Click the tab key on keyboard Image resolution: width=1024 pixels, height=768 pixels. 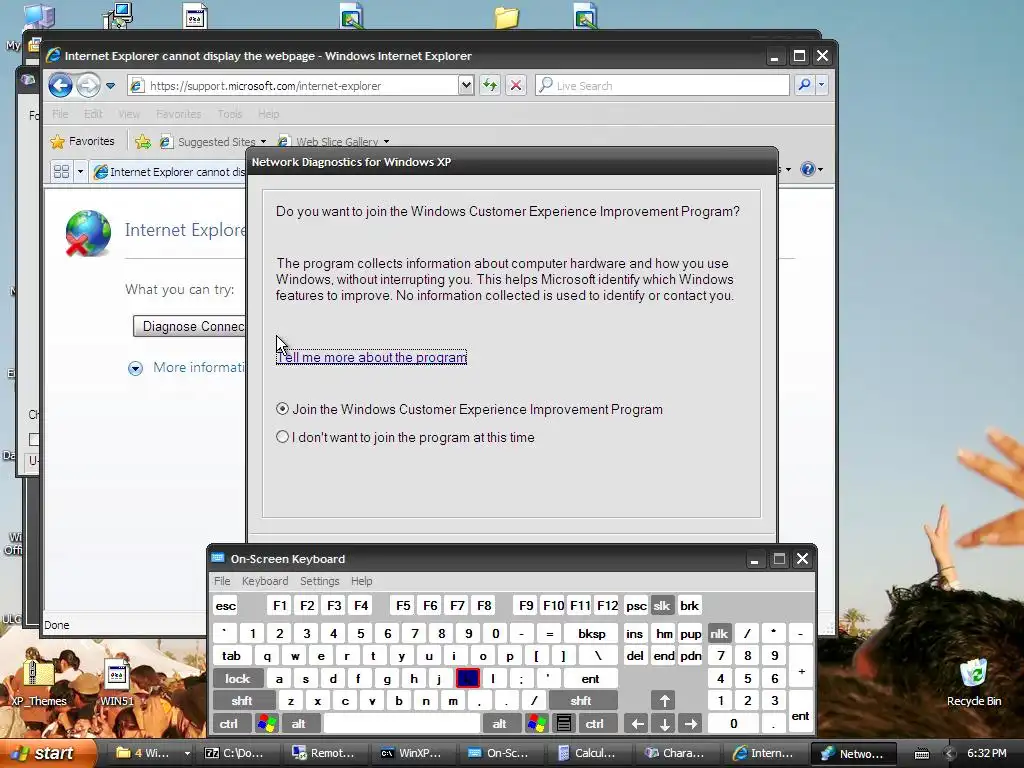(232, 656)
